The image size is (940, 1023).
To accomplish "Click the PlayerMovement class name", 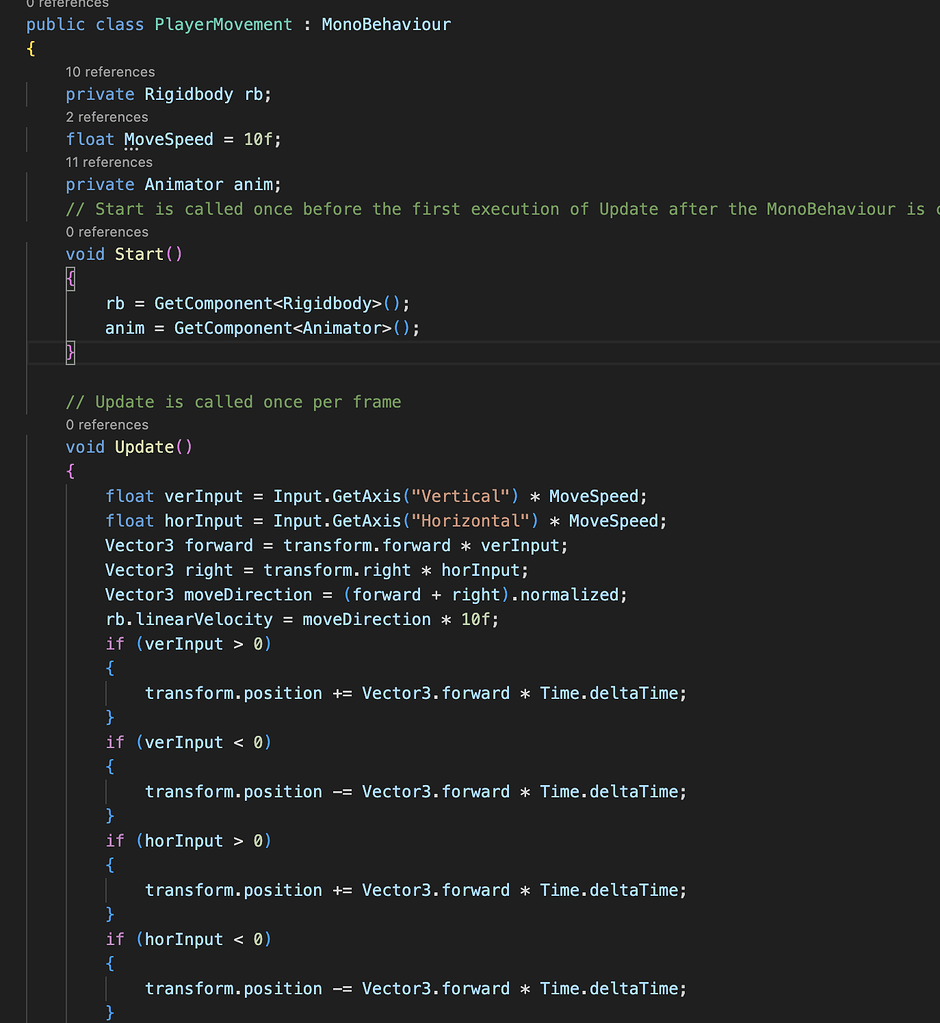I will point(223,24).
